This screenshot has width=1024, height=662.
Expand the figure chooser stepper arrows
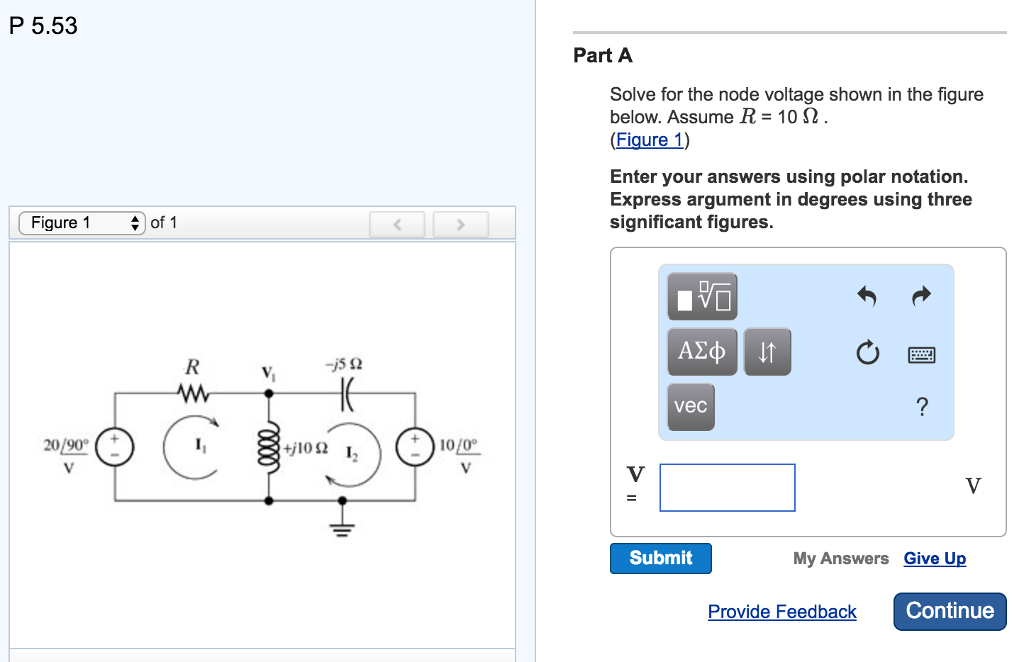136,222
